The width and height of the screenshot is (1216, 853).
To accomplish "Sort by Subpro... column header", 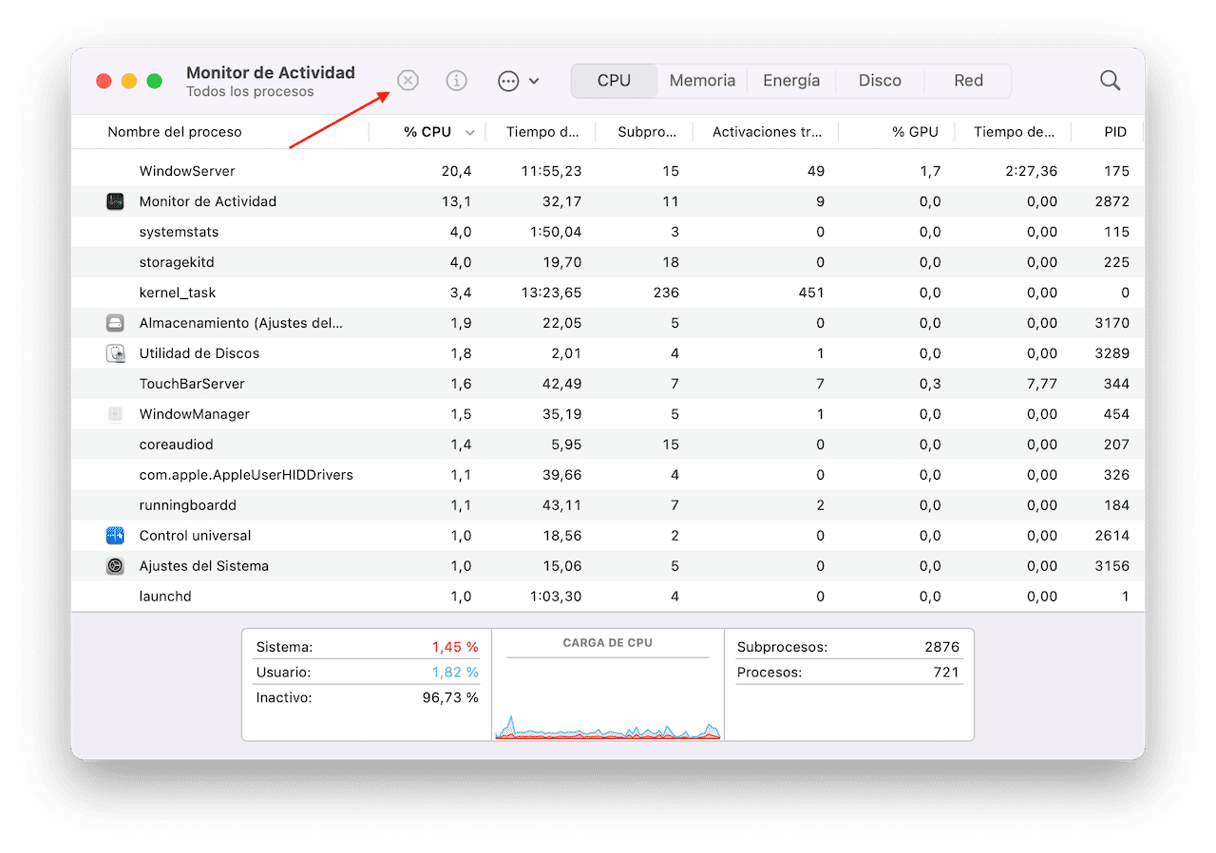I will [648, 132].
